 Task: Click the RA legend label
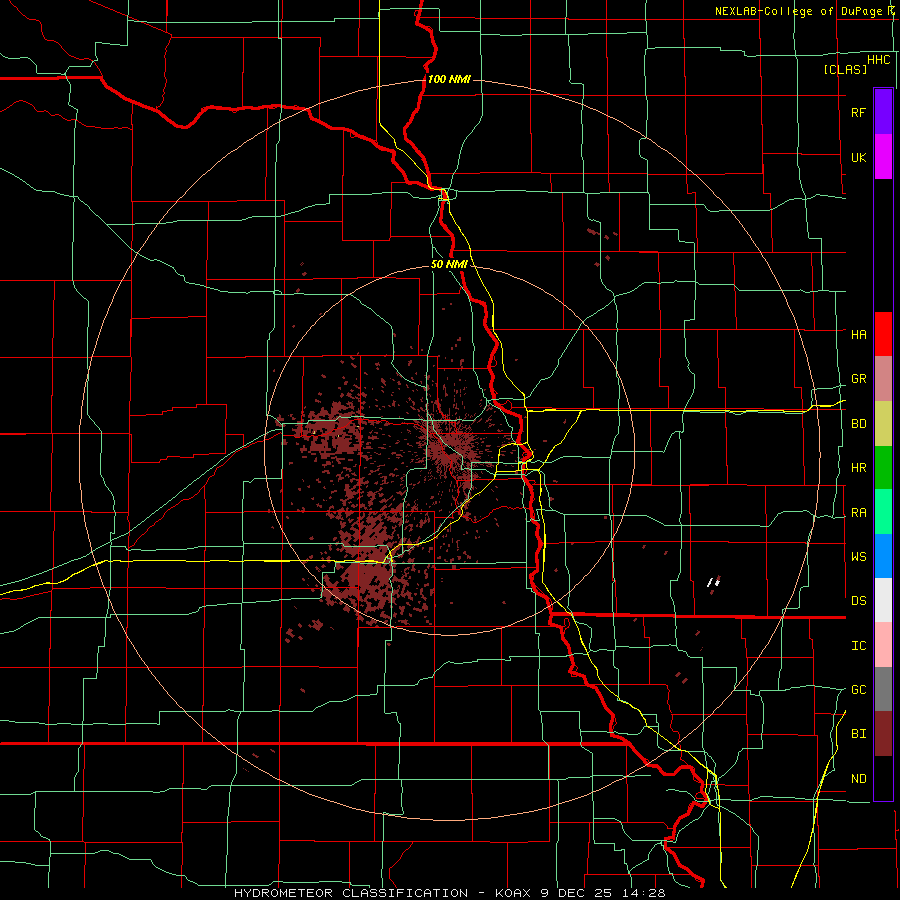point(858,513)
